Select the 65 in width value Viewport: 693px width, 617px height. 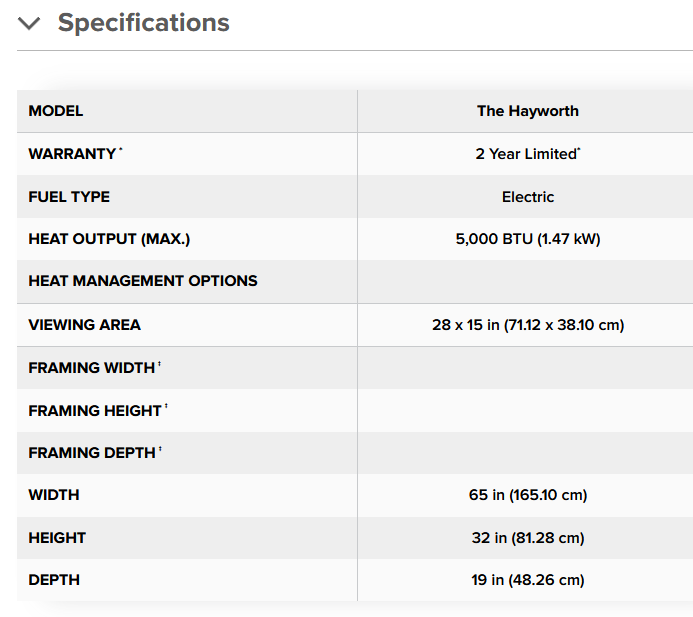click(x=527, y=495)
